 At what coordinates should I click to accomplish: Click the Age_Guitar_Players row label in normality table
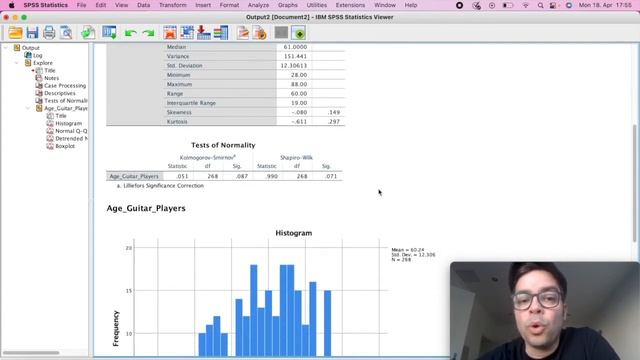[134, 176]
